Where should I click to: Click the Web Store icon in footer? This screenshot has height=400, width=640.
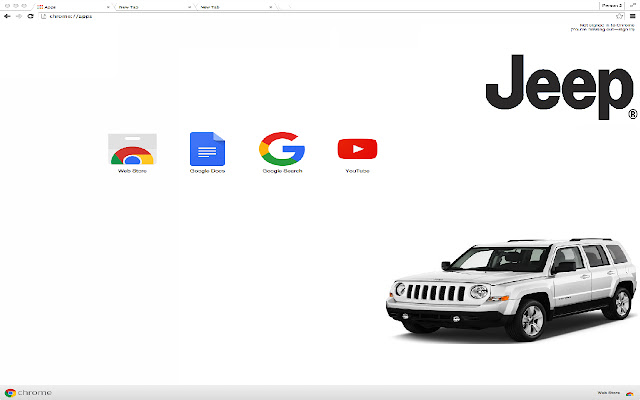tap(629, 393)
